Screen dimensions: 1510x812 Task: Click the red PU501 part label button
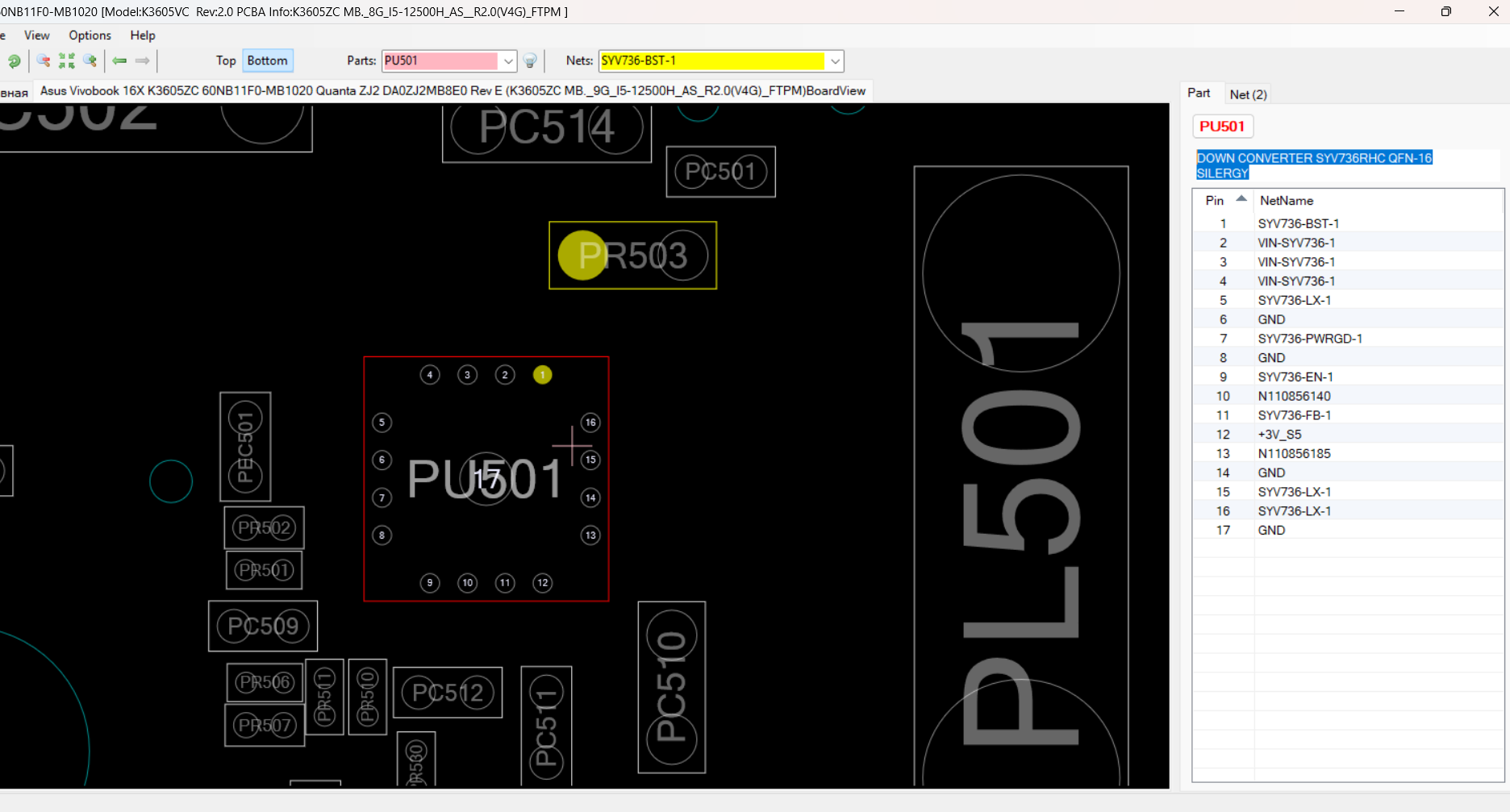[x=1222, y=126]
